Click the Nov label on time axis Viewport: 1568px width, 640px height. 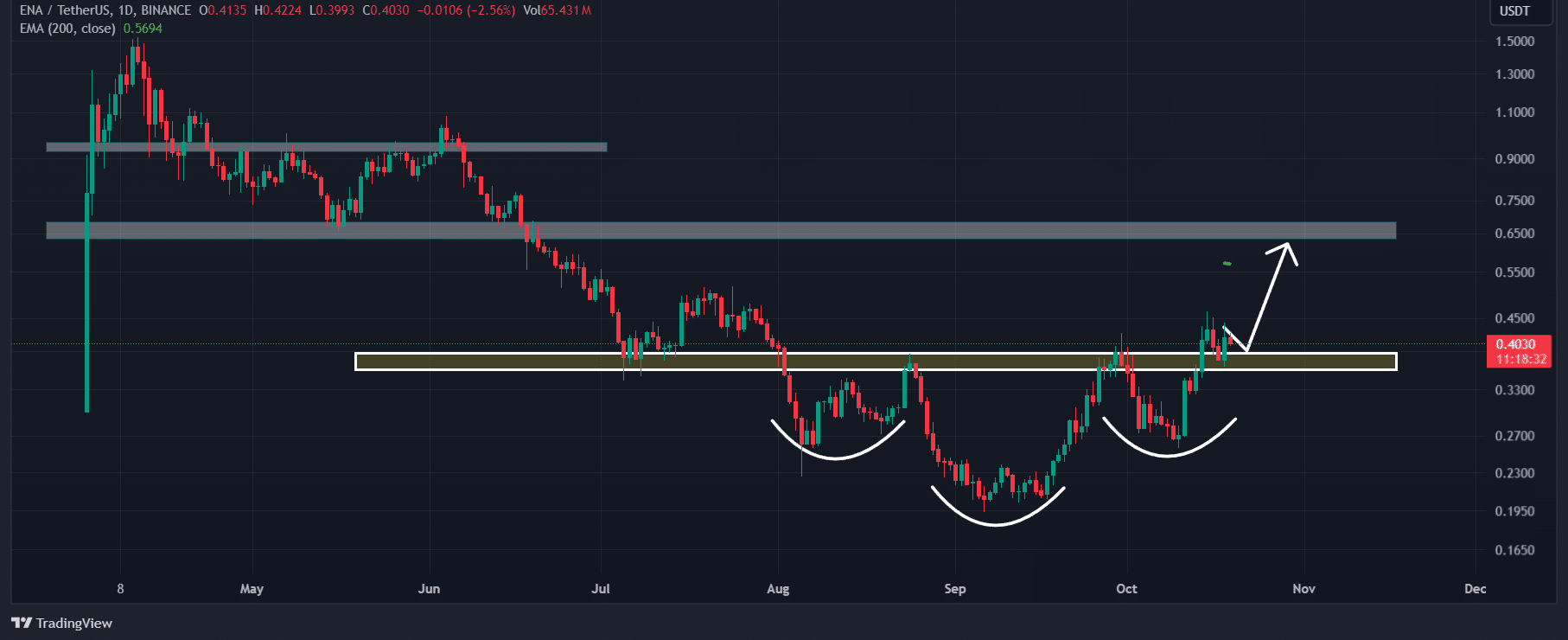(x=1303, y=589)
